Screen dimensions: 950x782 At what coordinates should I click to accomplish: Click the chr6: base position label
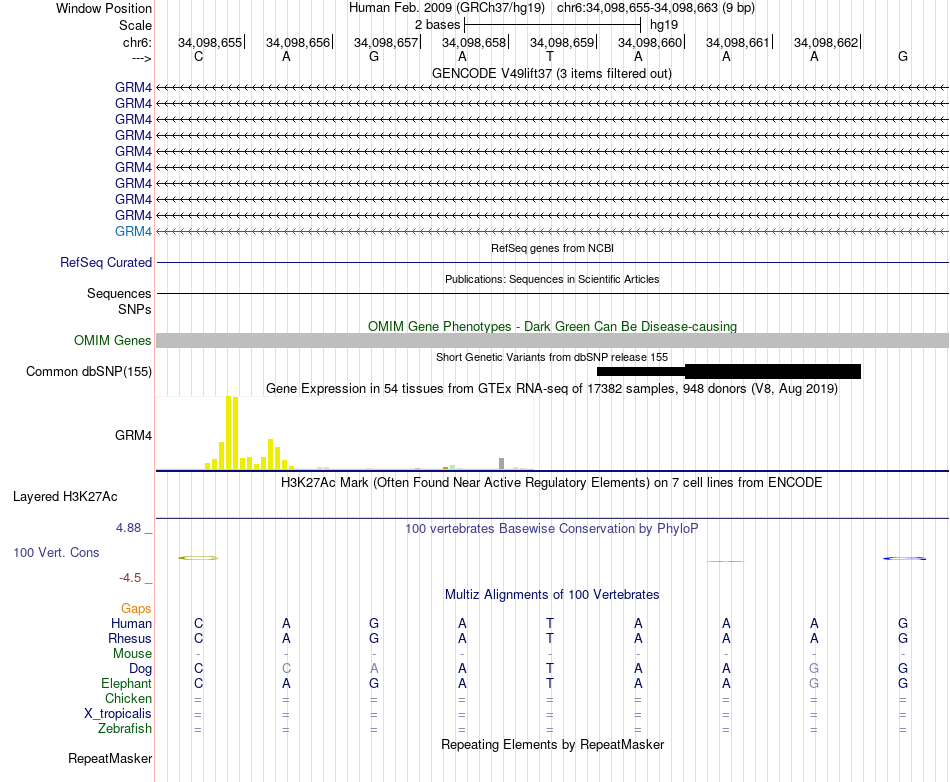[137, 42]
